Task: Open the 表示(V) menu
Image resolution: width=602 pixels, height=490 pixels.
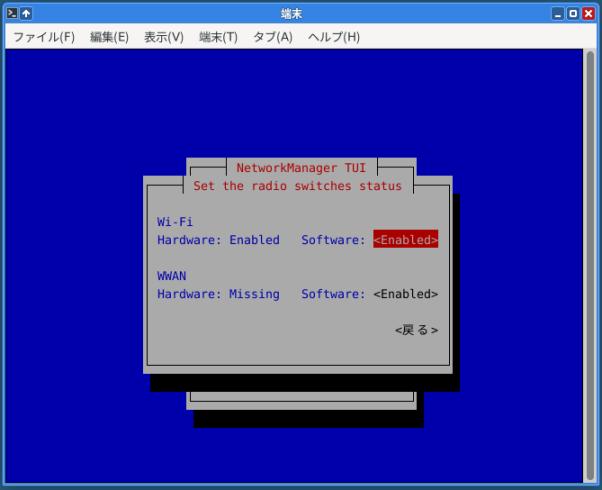Action: pos(164,37)
